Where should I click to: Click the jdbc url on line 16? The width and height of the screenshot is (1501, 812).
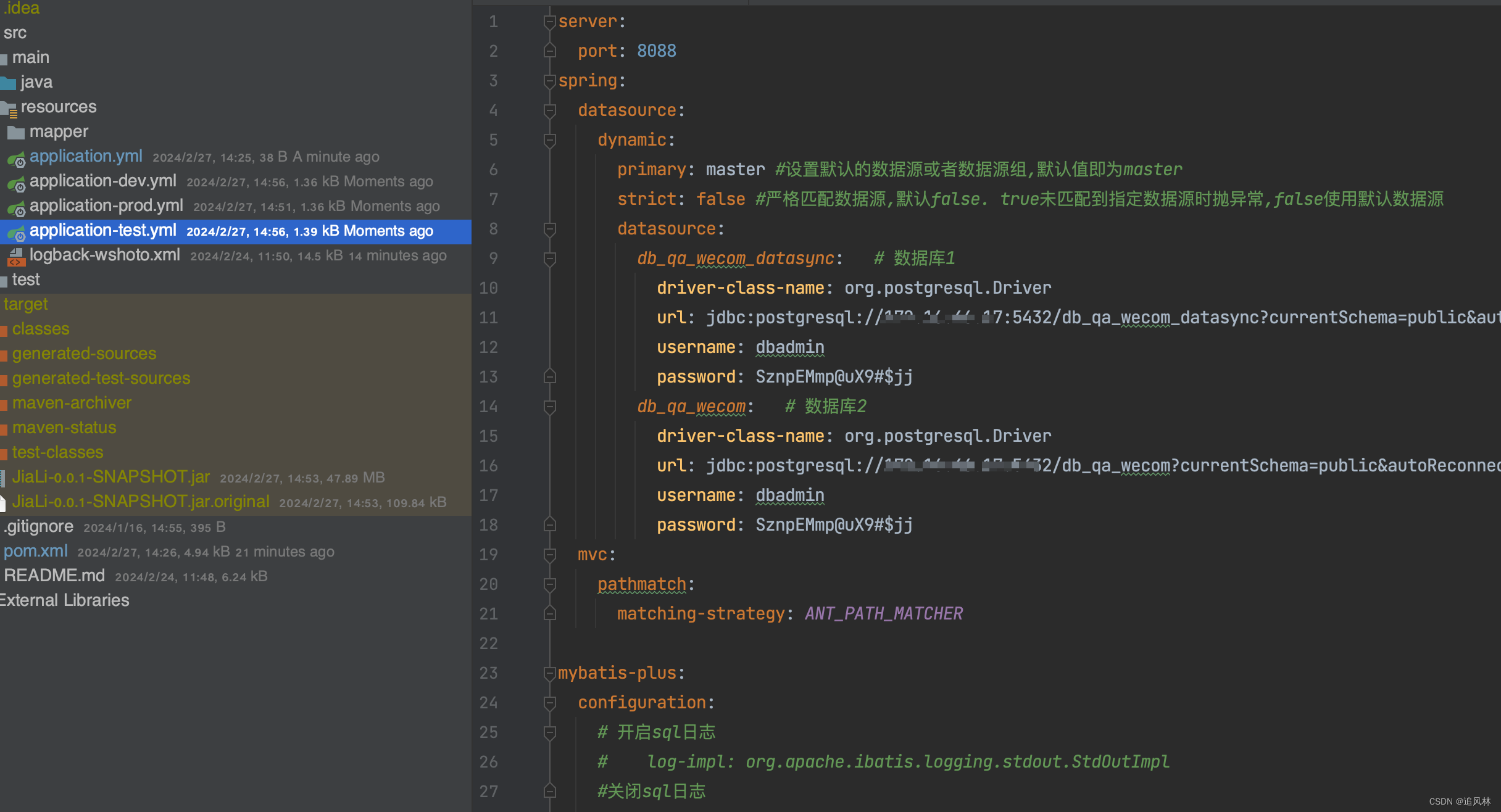point(1104,466)
